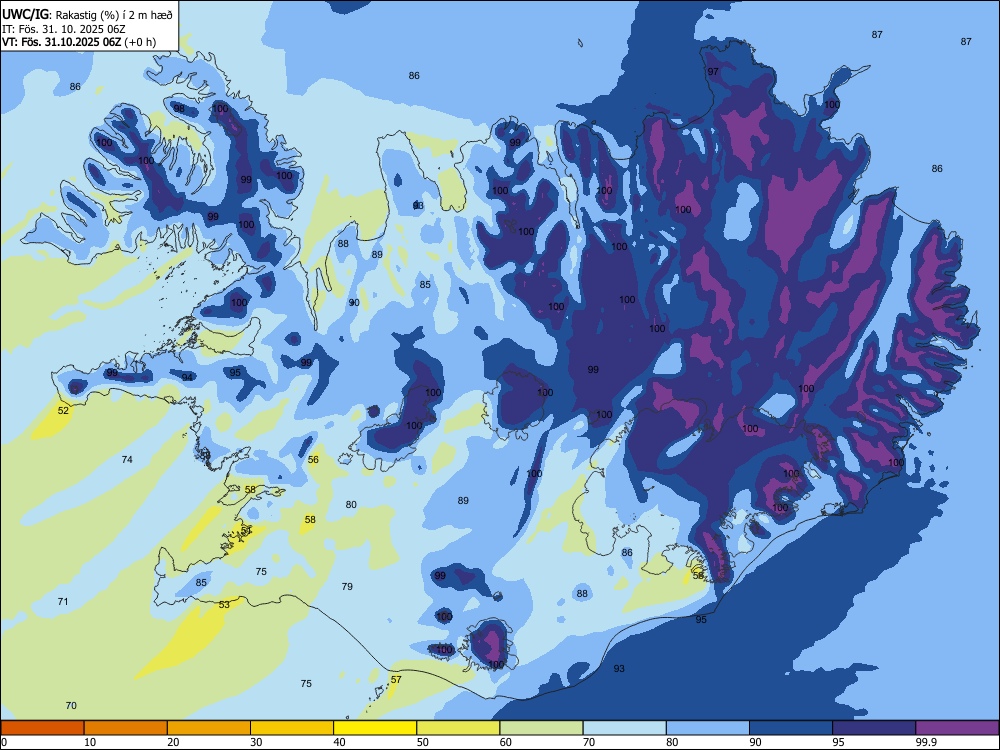Click the 'VT: Fös. 31.10.2025 06Z (+0 h)' line

[x=78, y=41]
